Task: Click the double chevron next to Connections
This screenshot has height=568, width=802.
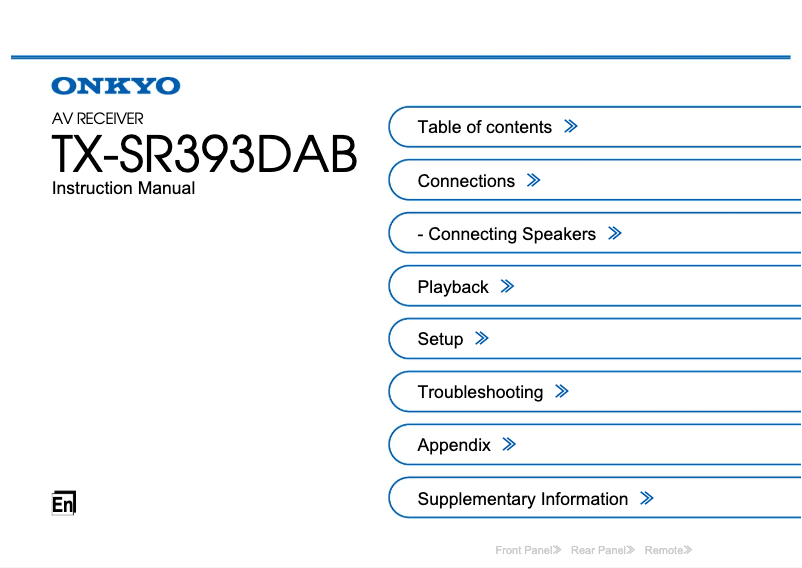Action: click(533, 181)
